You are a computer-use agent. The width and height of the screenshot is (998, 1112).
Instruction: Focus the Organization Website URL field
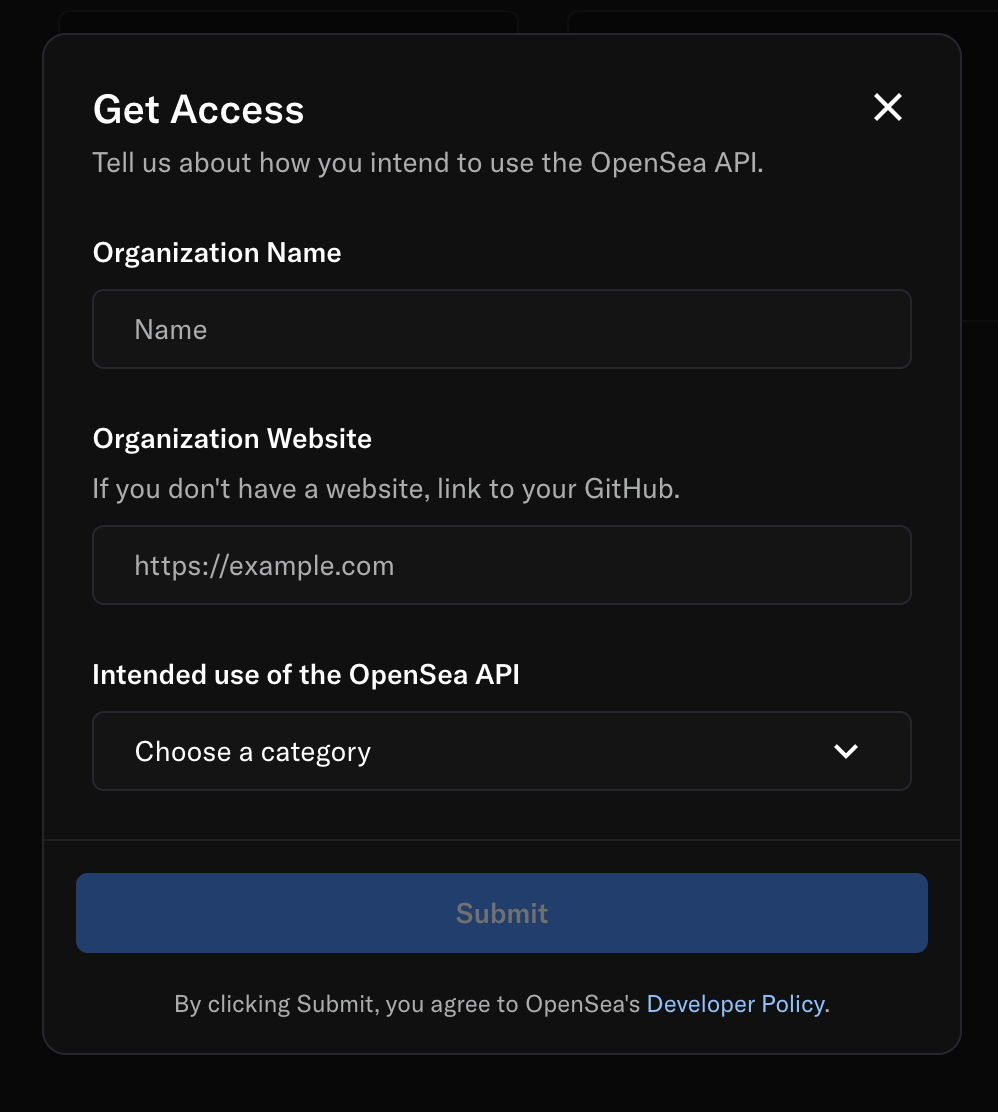pos(501,565)
